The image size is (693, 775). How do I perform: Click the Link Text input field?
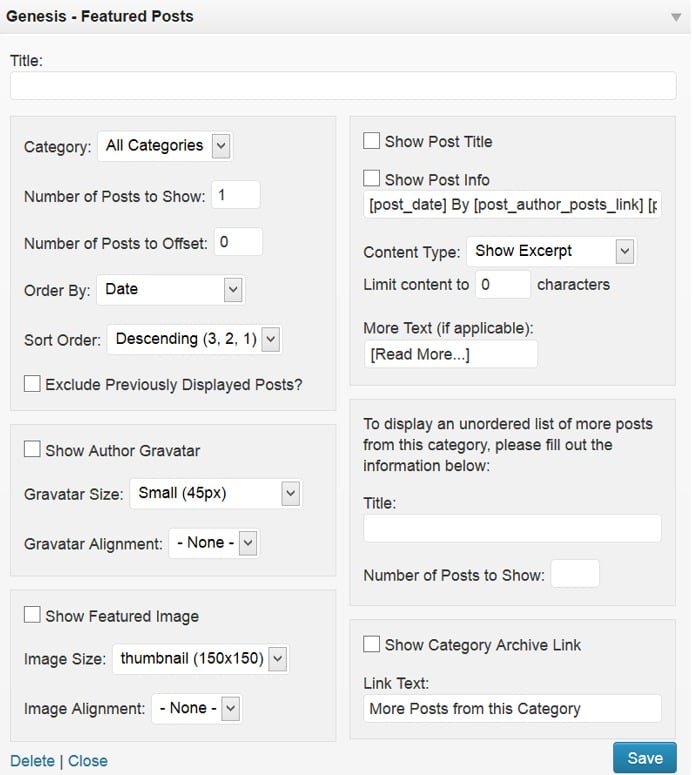[513, 708]
